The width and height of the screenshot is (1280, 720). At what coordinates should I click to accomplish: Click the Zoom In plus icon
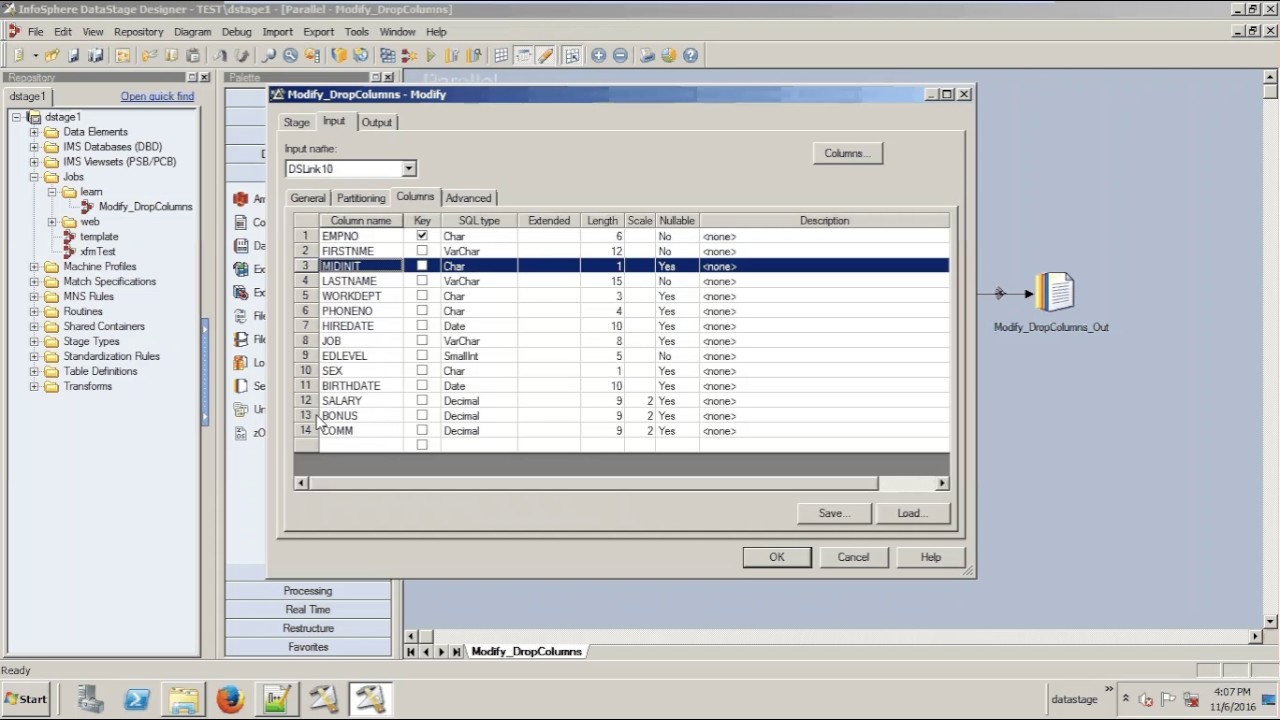(598, 56)
